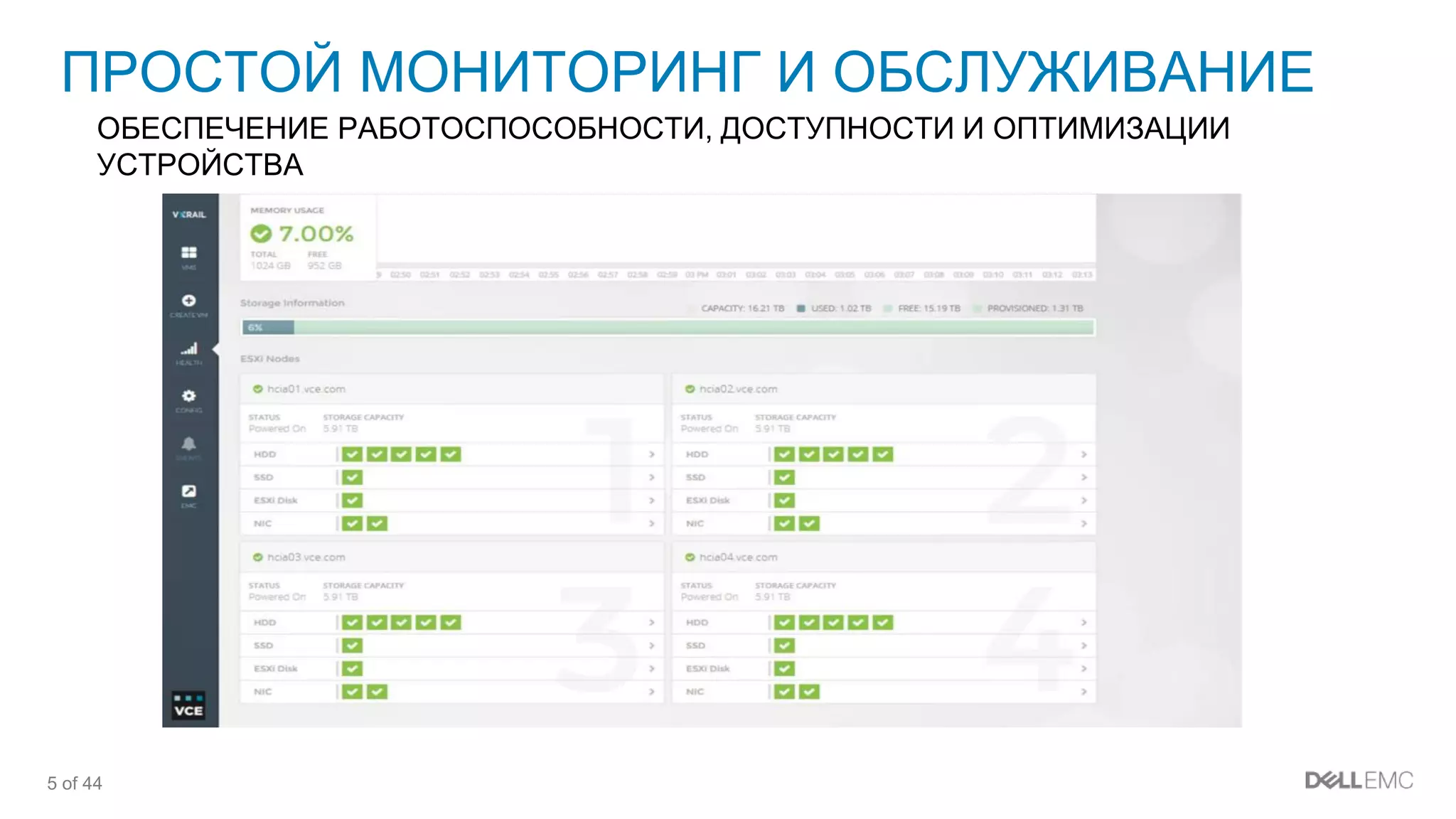This screenshot has width=1456, height=819.
Task: Click the 5 of 44 page indicator
Action: coord(75,783)
